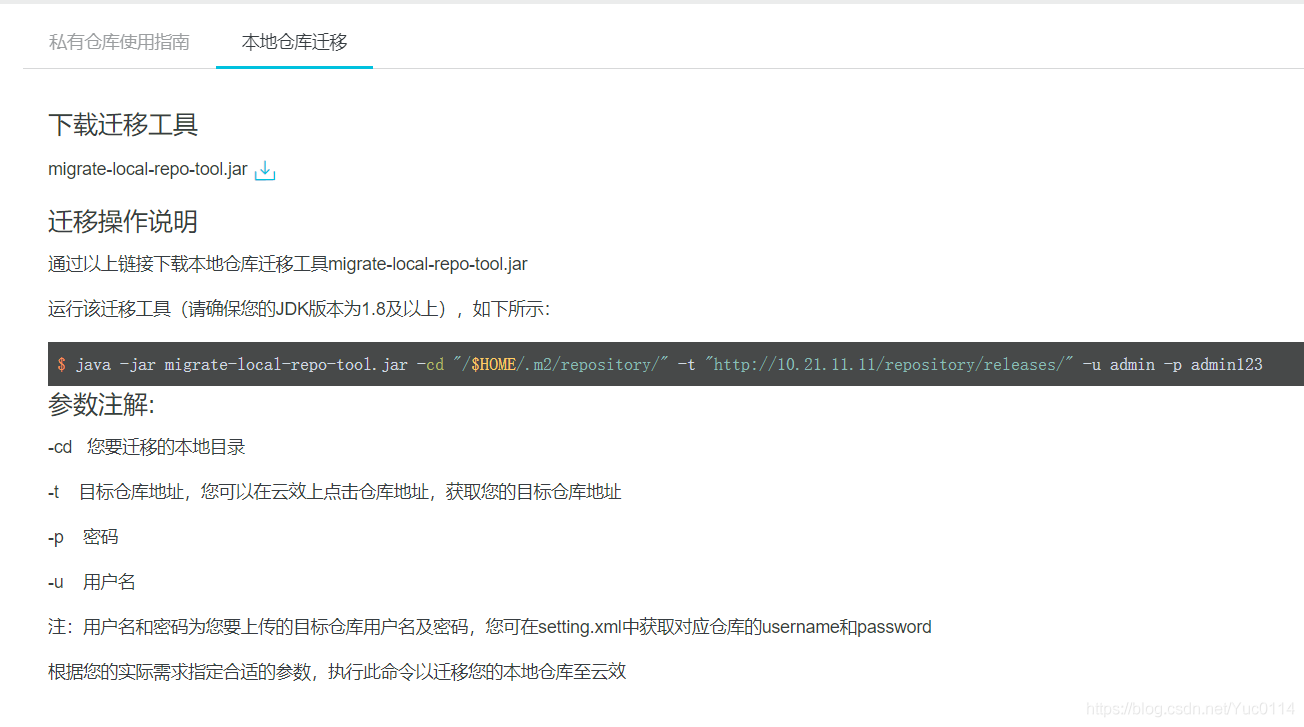Click the 注 line mentioning setting.xml
1304x727 pixels.
point(490,627)
